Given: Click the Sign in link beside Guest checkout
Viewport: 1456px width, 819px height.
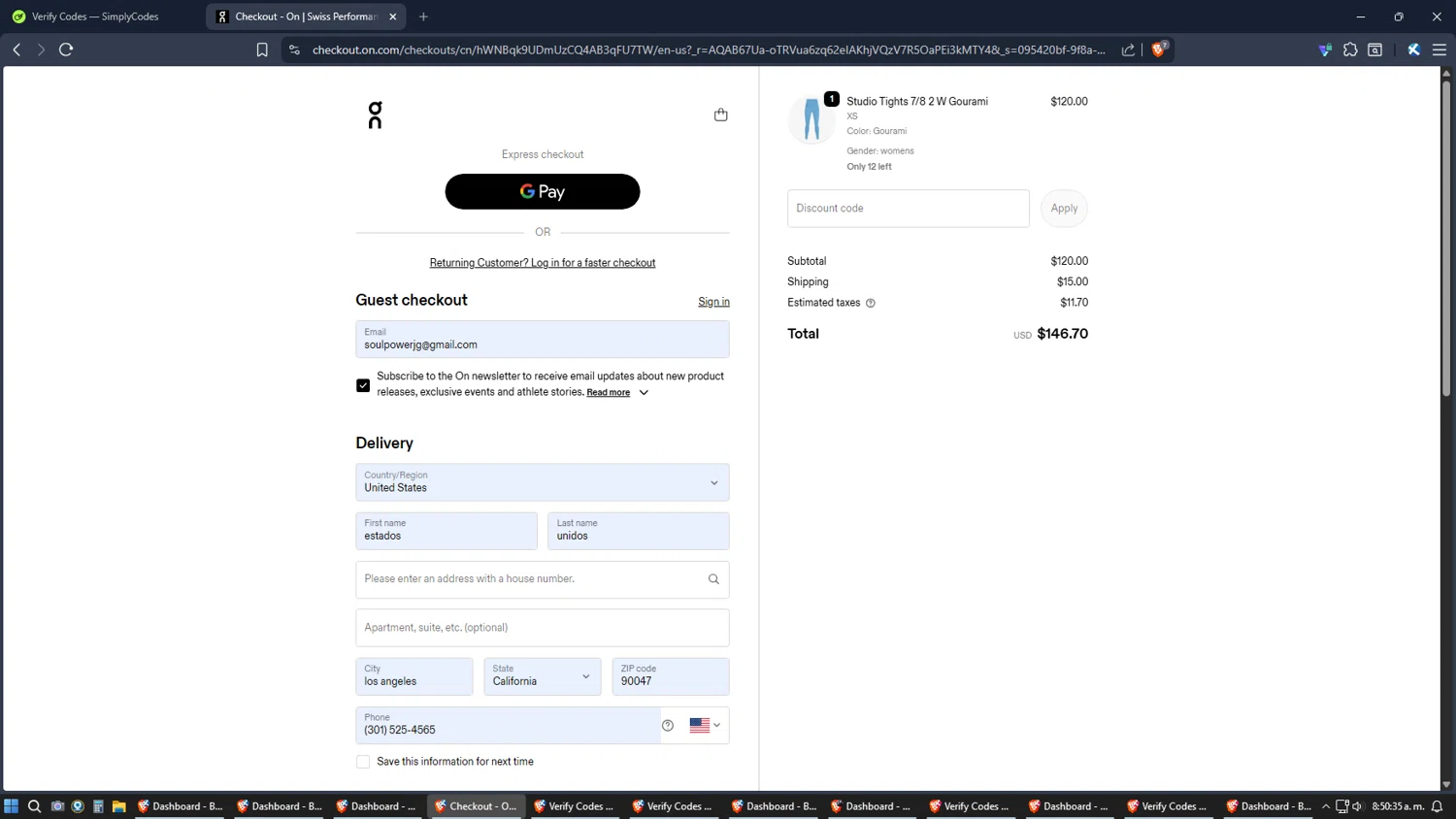Looking at the screenshot, I should (713, 302).
